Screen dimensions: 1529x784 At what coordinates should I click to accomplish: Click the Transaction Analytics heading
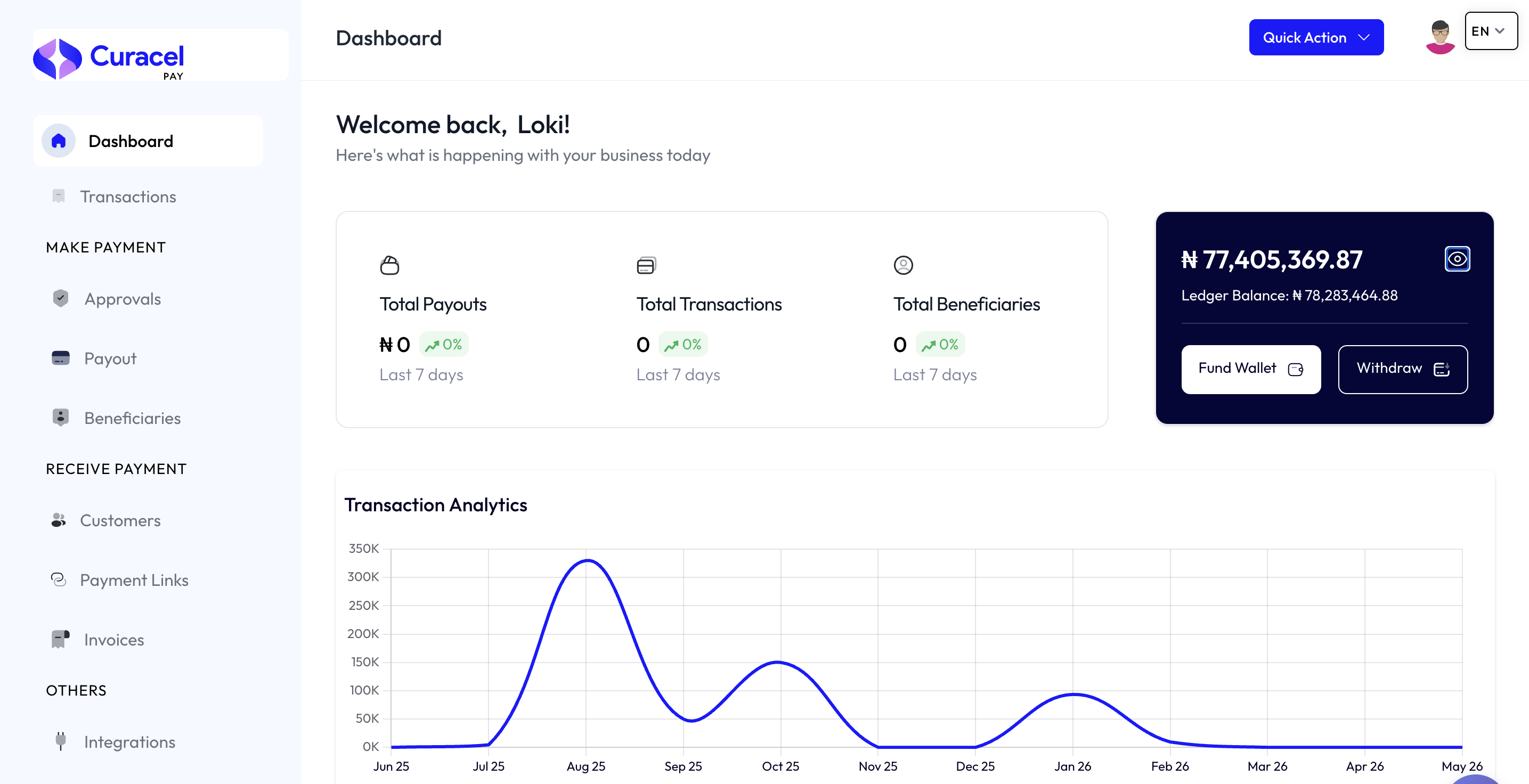coord(436,504)
